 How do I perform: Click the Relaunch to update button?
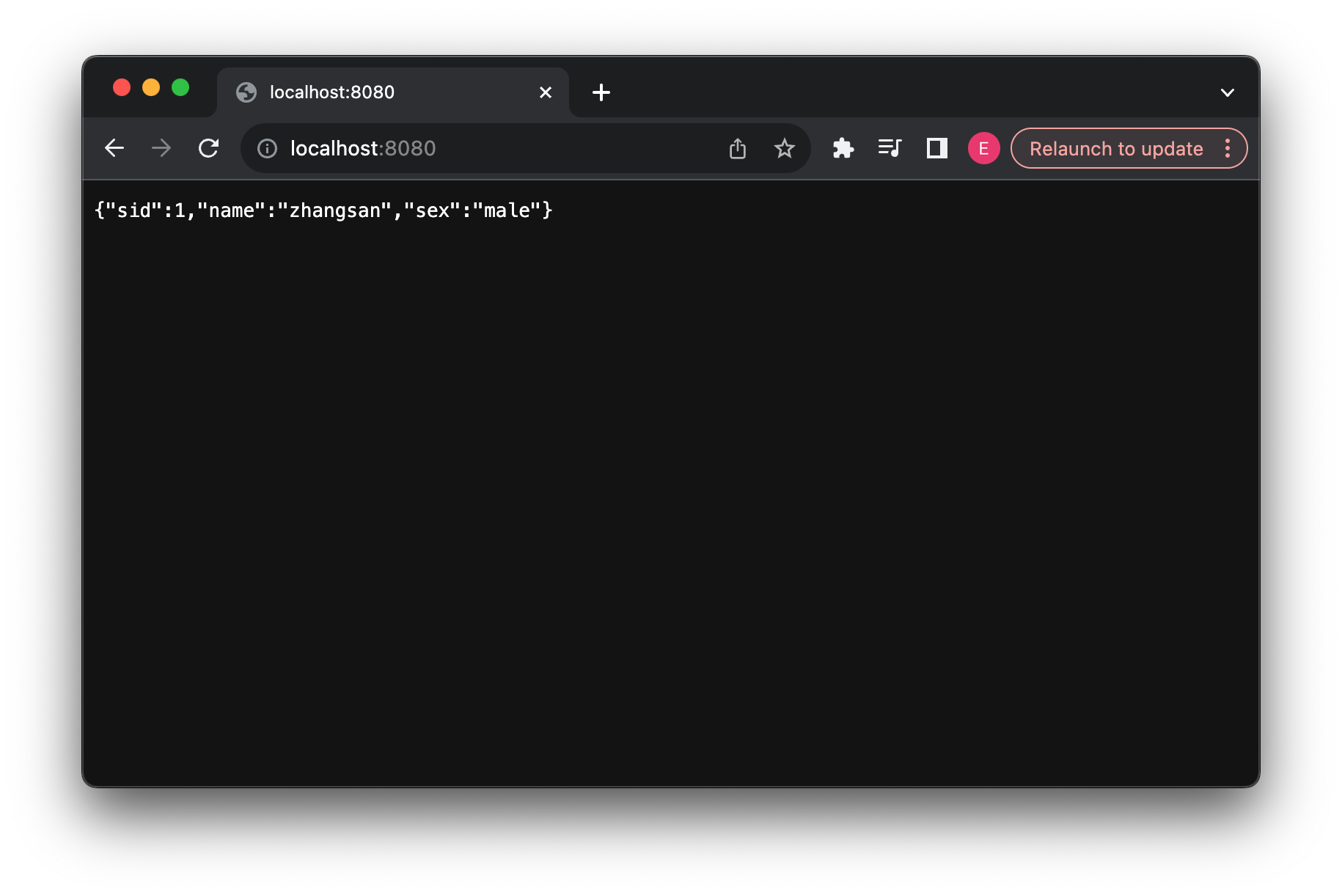1115,148
